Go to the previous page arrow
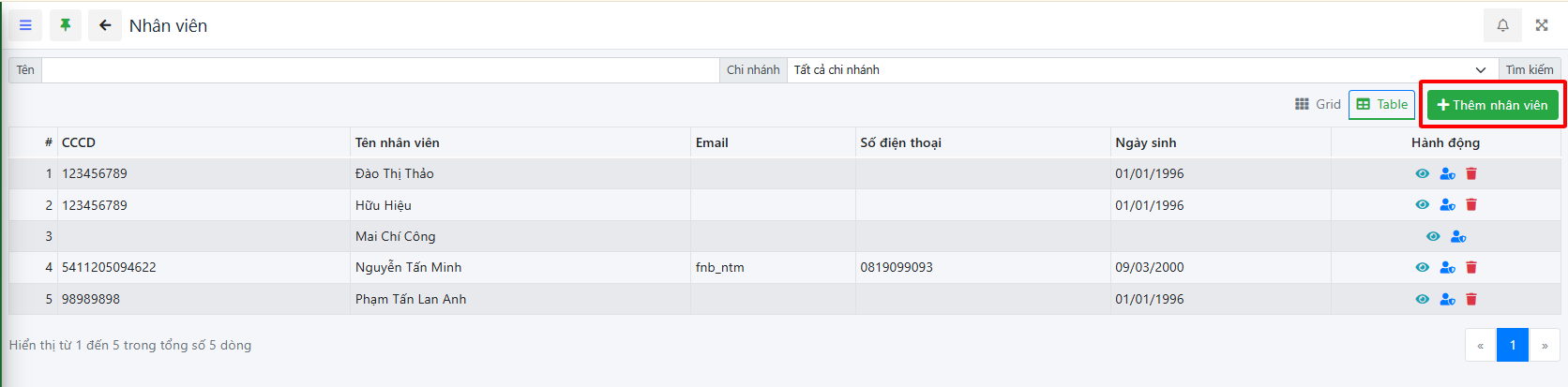Image resolution: width=1568 pixels, height=387 pixels. (1481, 346)
